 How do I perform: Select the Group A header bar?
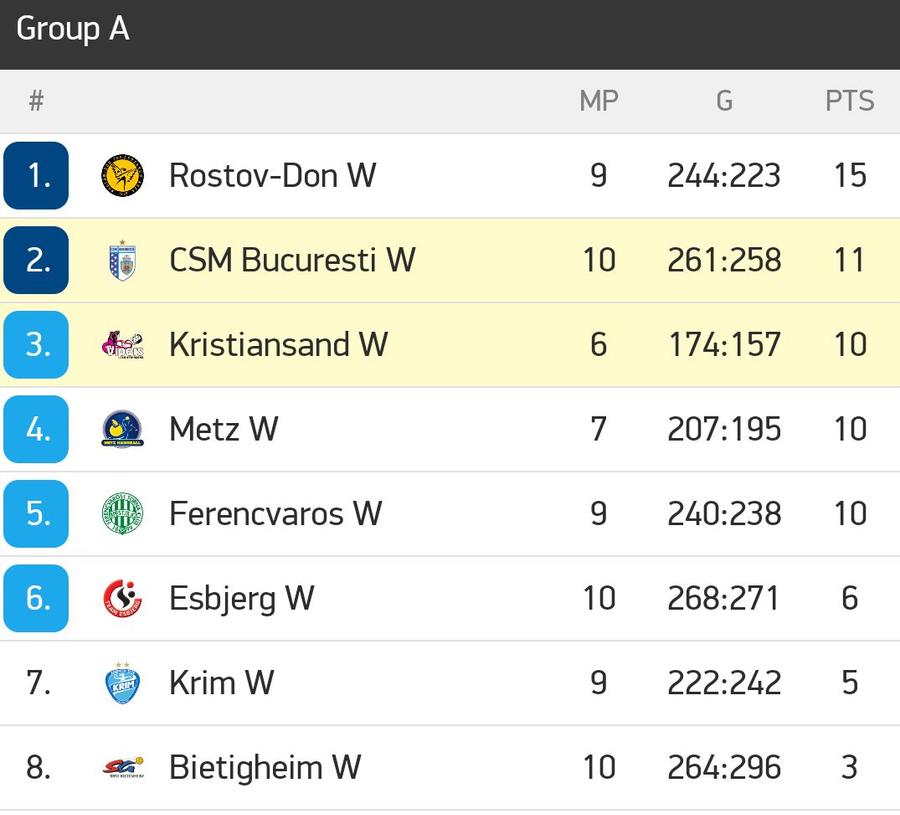tap(450, 34)
